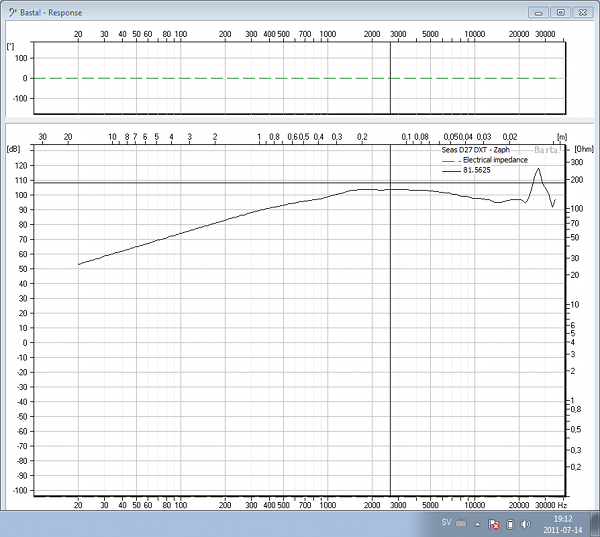Screen dimensions: 600x537
Task: Click the response curve peak near 30000 Hz
Action: coord(539,169)
